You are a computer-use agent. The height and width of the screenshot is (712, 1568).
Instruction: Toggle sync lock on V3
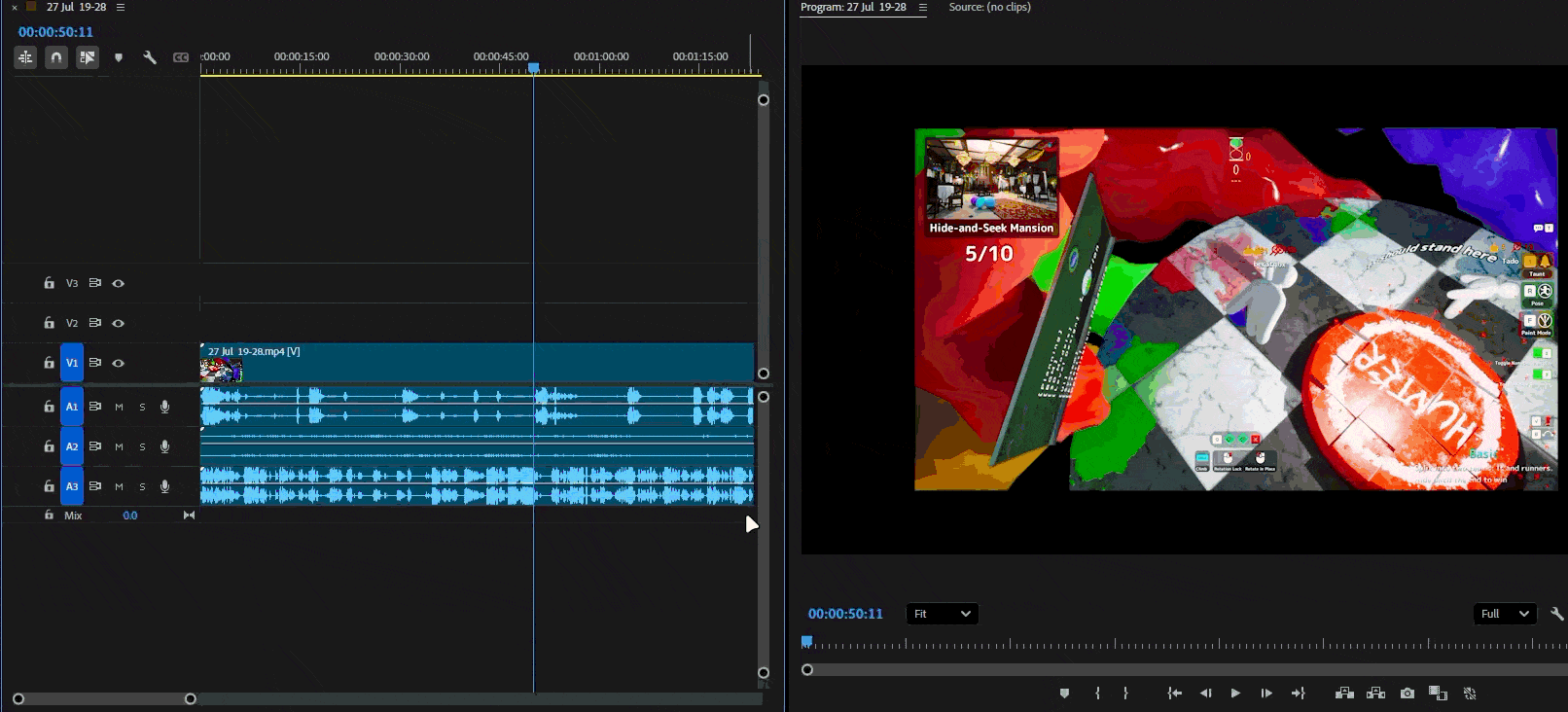tap(95, 283)
